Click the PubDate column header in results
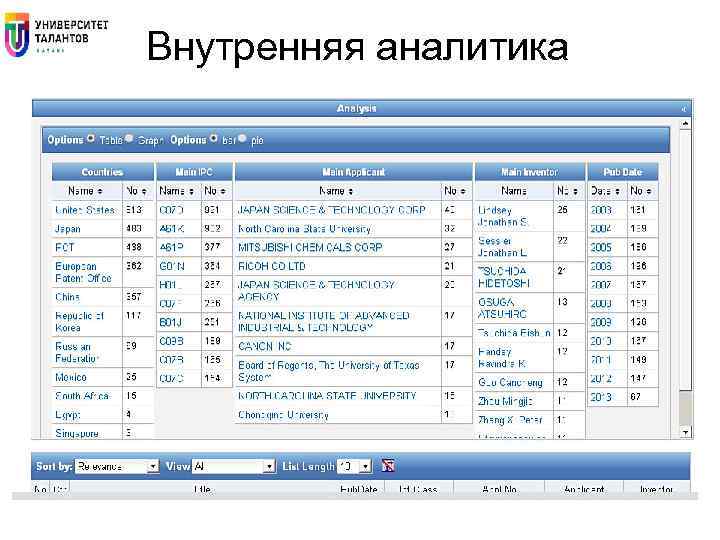This screenshot has width=720, height=540. (359, 489)
